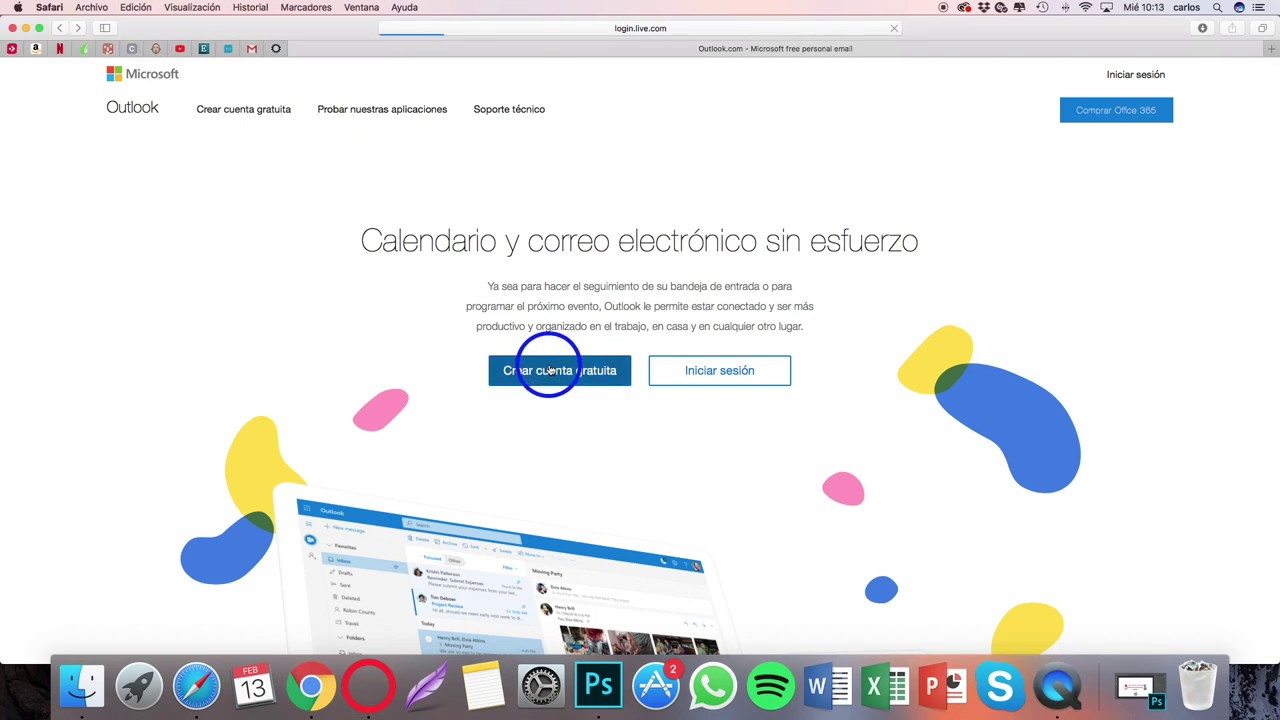Open the Ventana menu
The height and width of the screenshot is (720, 1280).
coord(361,7)
